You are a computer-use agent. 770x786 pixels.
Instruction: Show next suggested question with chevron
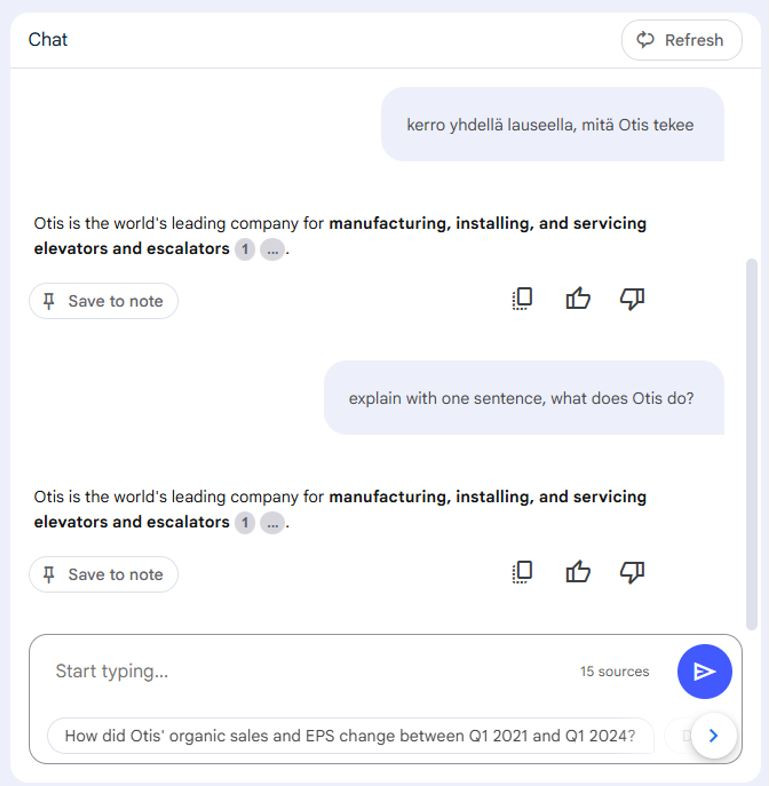pos(714,735)
